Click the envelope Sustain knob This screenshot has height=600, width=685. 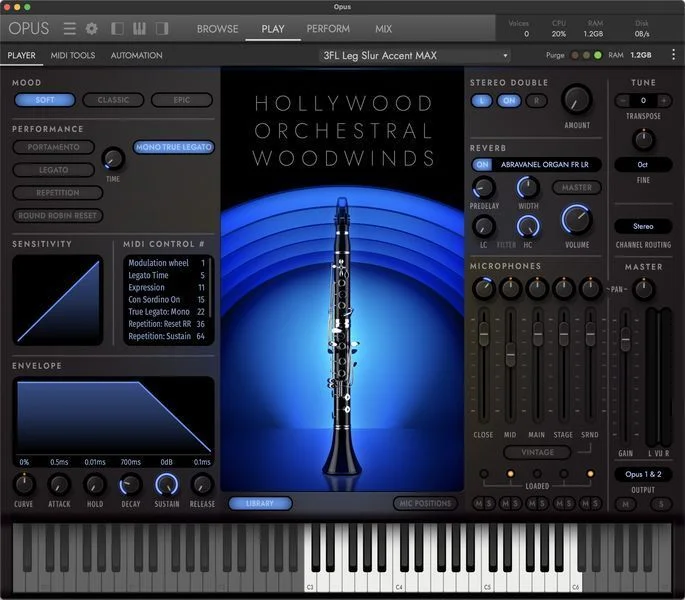(x=166, y=485)
